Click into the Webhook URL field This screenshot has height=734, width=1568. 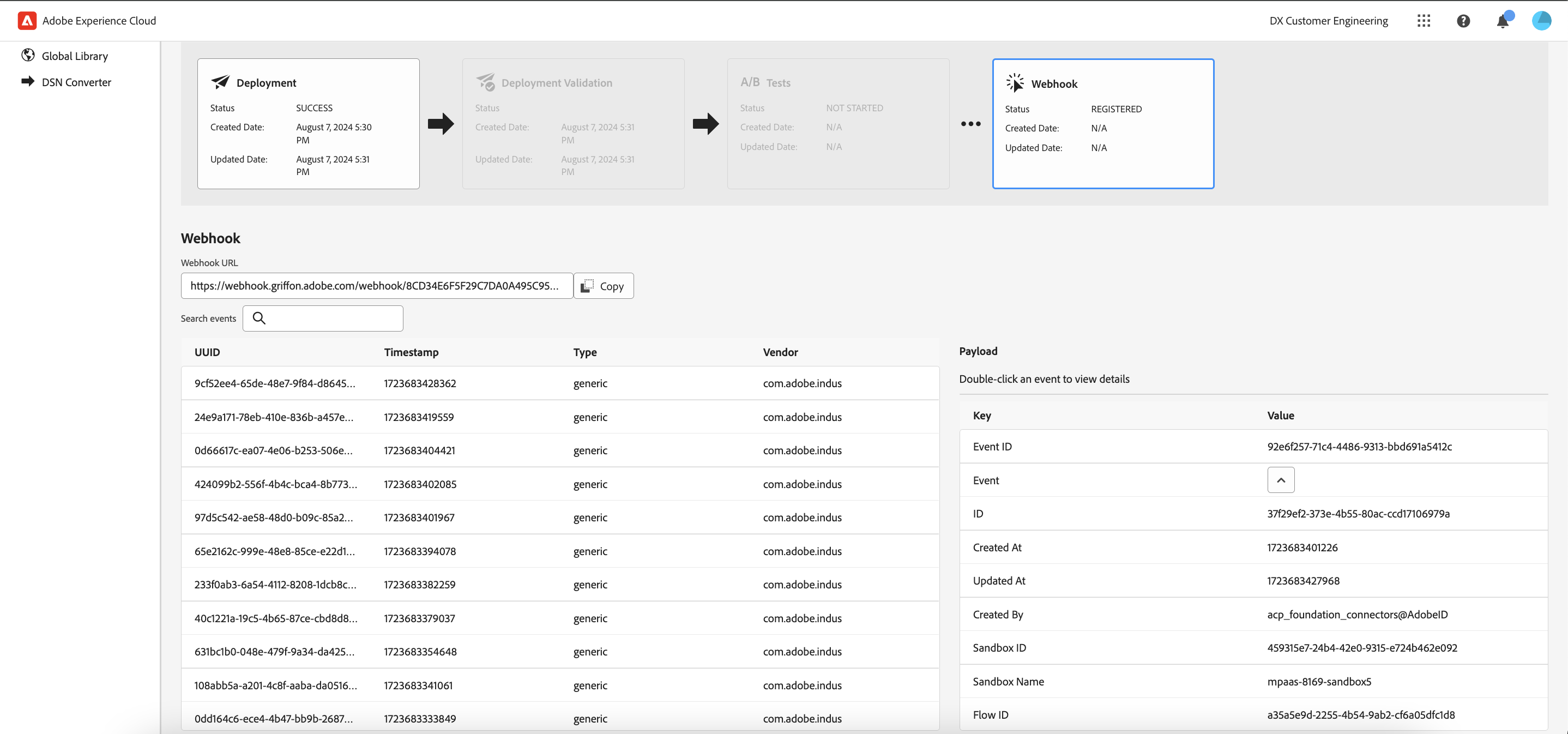click(377, 285)
